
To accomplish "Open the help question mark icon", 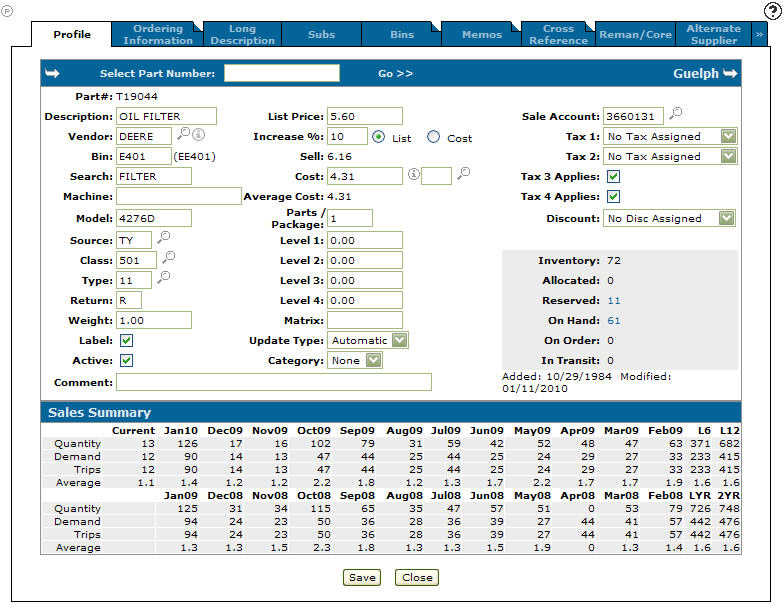I will coord(773,11).
